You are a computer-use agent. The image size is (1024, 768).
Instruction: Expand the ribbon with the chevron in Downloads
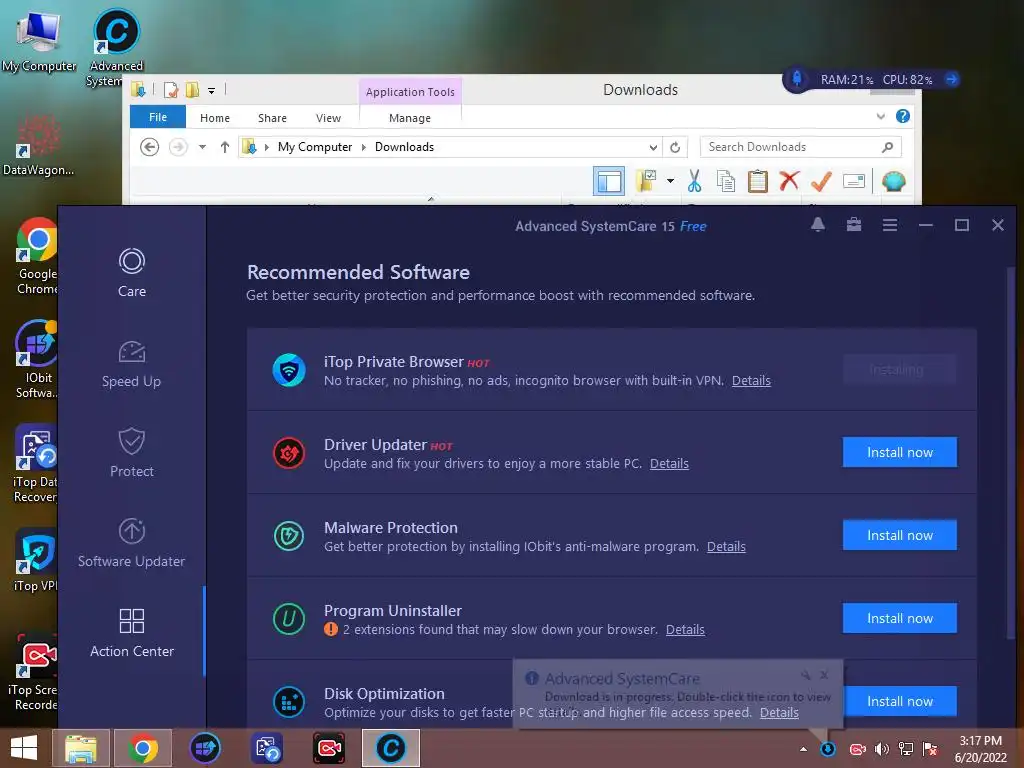[880, 116]
